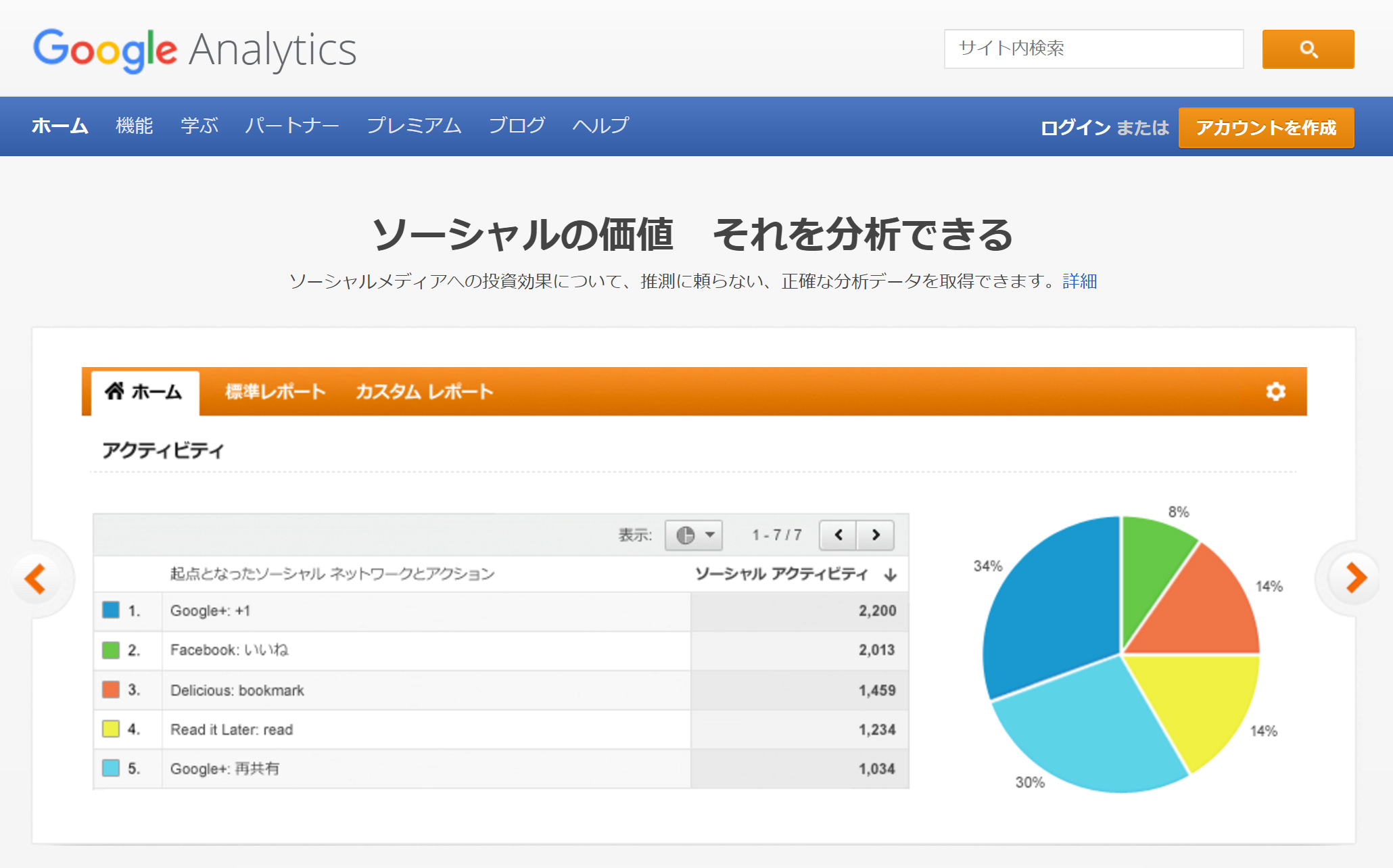Open the 詳細 link

[1079, 281]
